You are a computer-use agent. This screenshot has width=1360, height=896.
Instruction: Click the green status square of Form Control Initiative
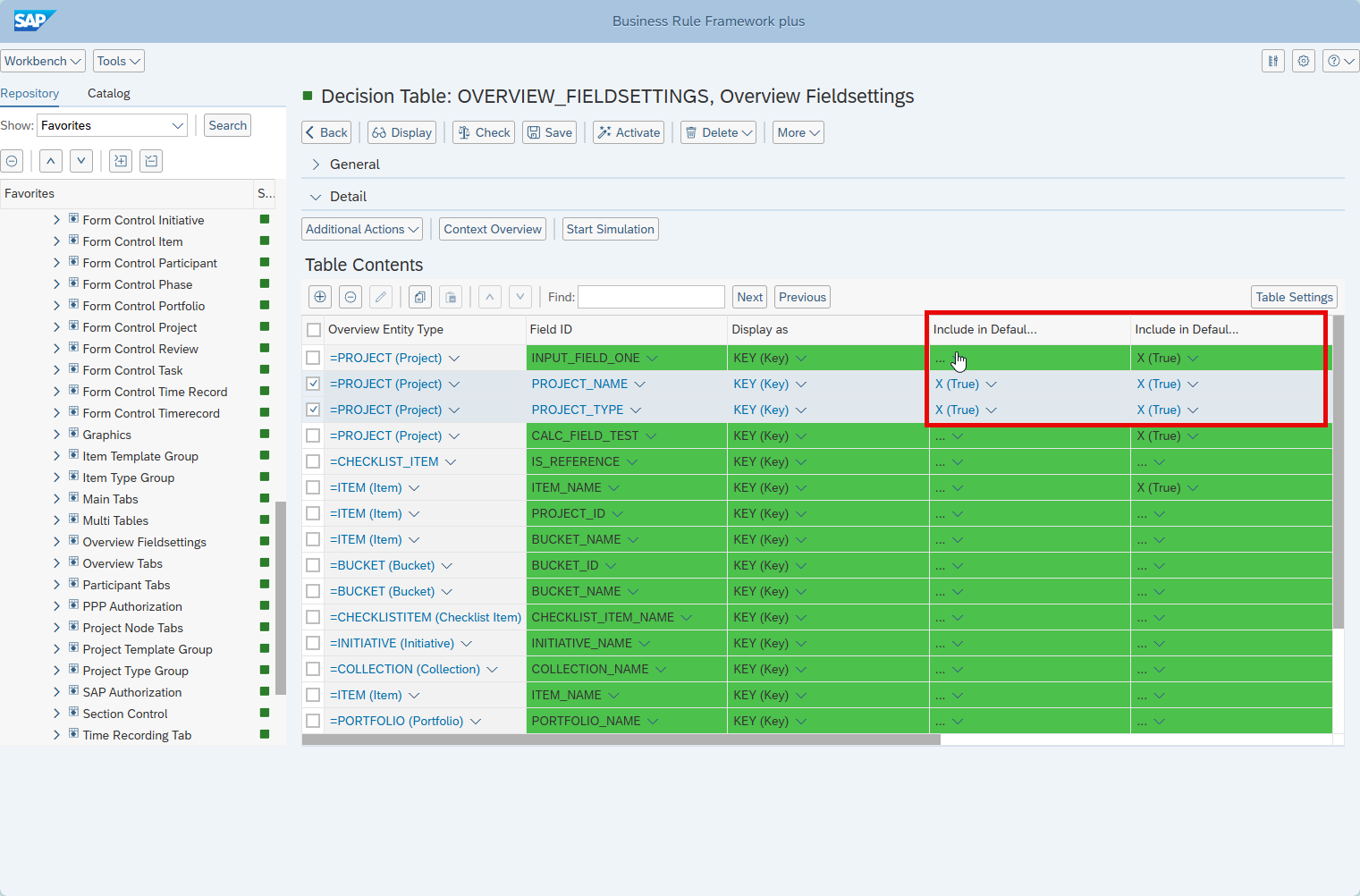tap(265, 219)
